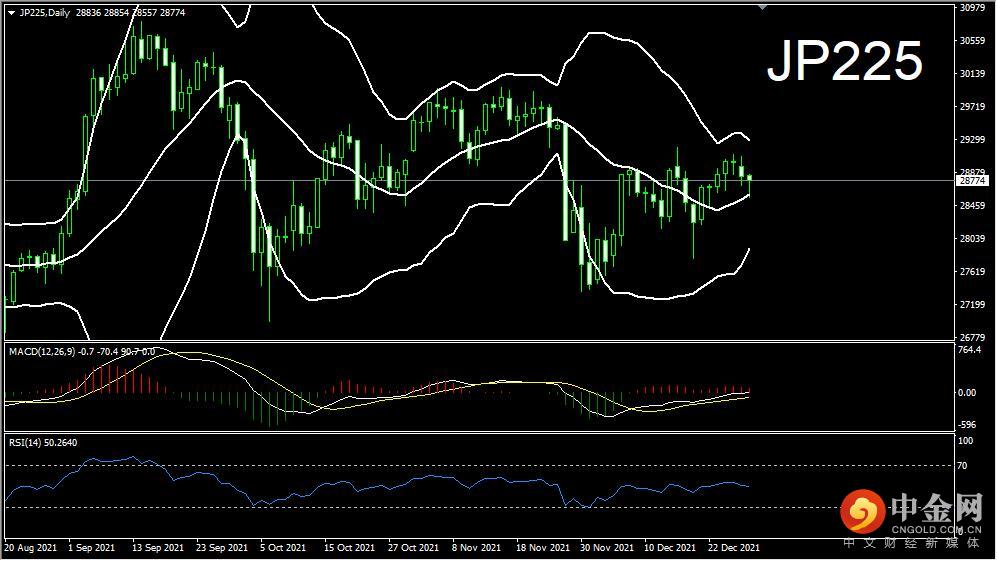The height and width of the screenshot is (561, 997).
Task: Click the OHLC values 28836 28854 28557 28774
Action: [131, 13]
